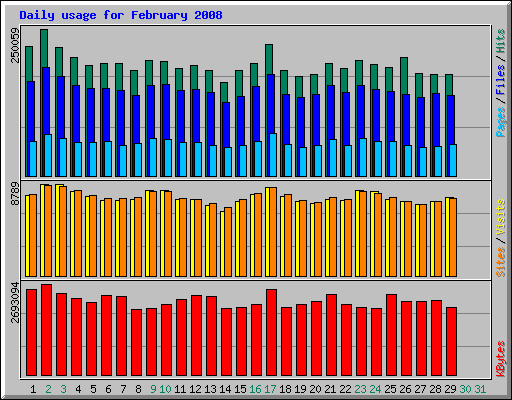Click day label 10 on the axis
The width and height of the screenshot is (512, 400).
[165, 389]
